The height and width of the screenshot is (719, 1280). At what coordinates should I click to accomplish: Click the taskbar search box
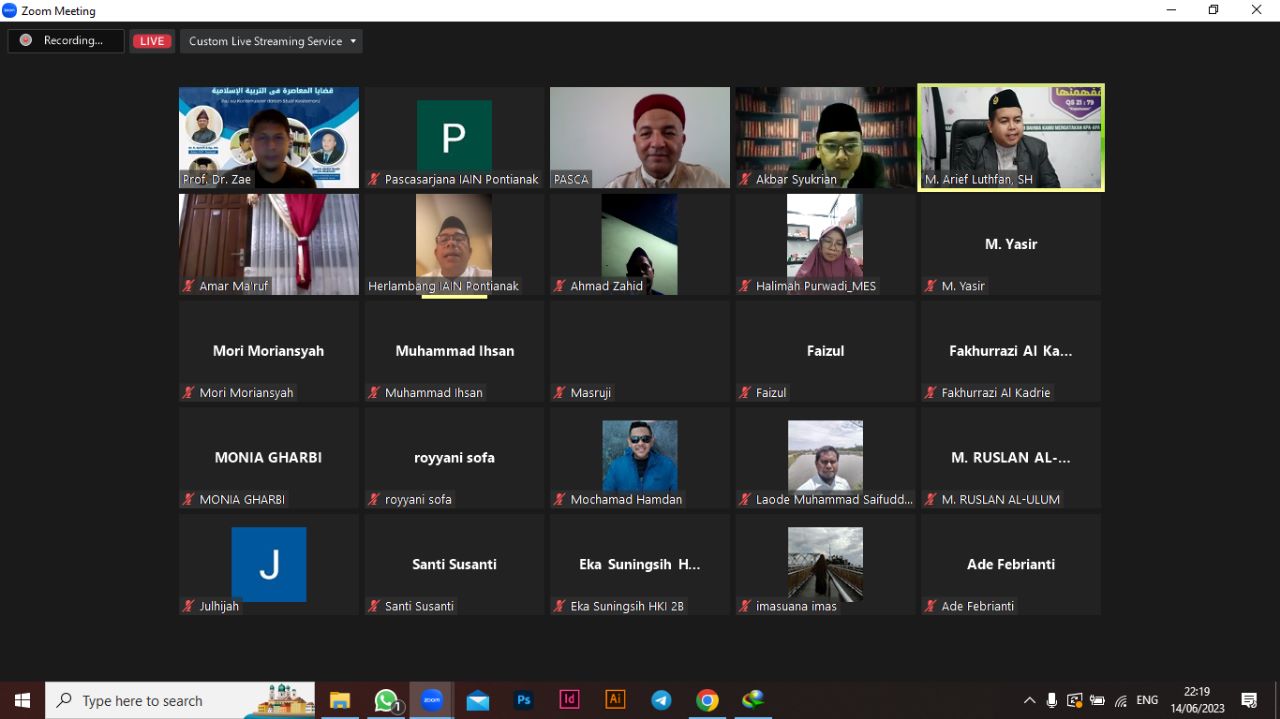point(180,700)
